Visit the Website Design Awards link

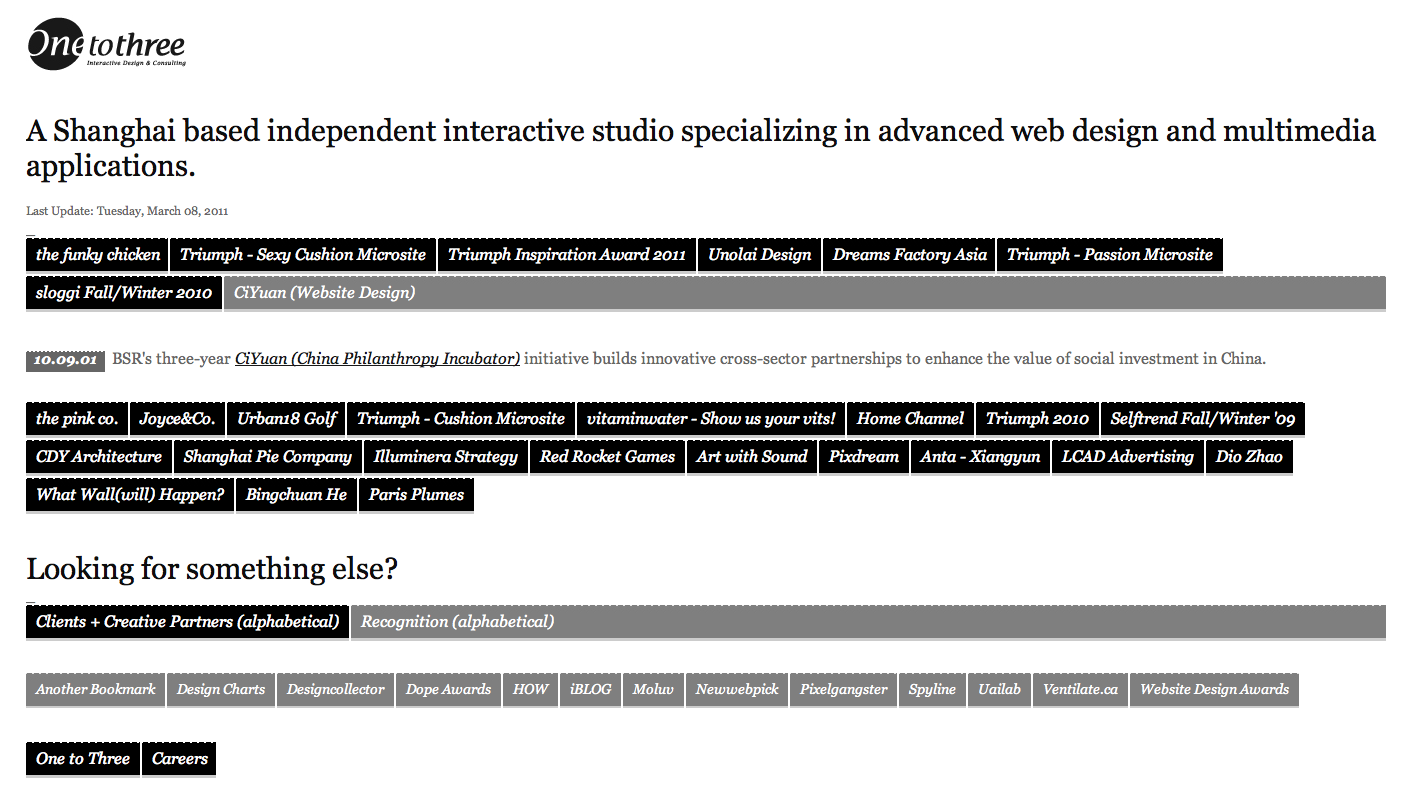(1215, 690)
